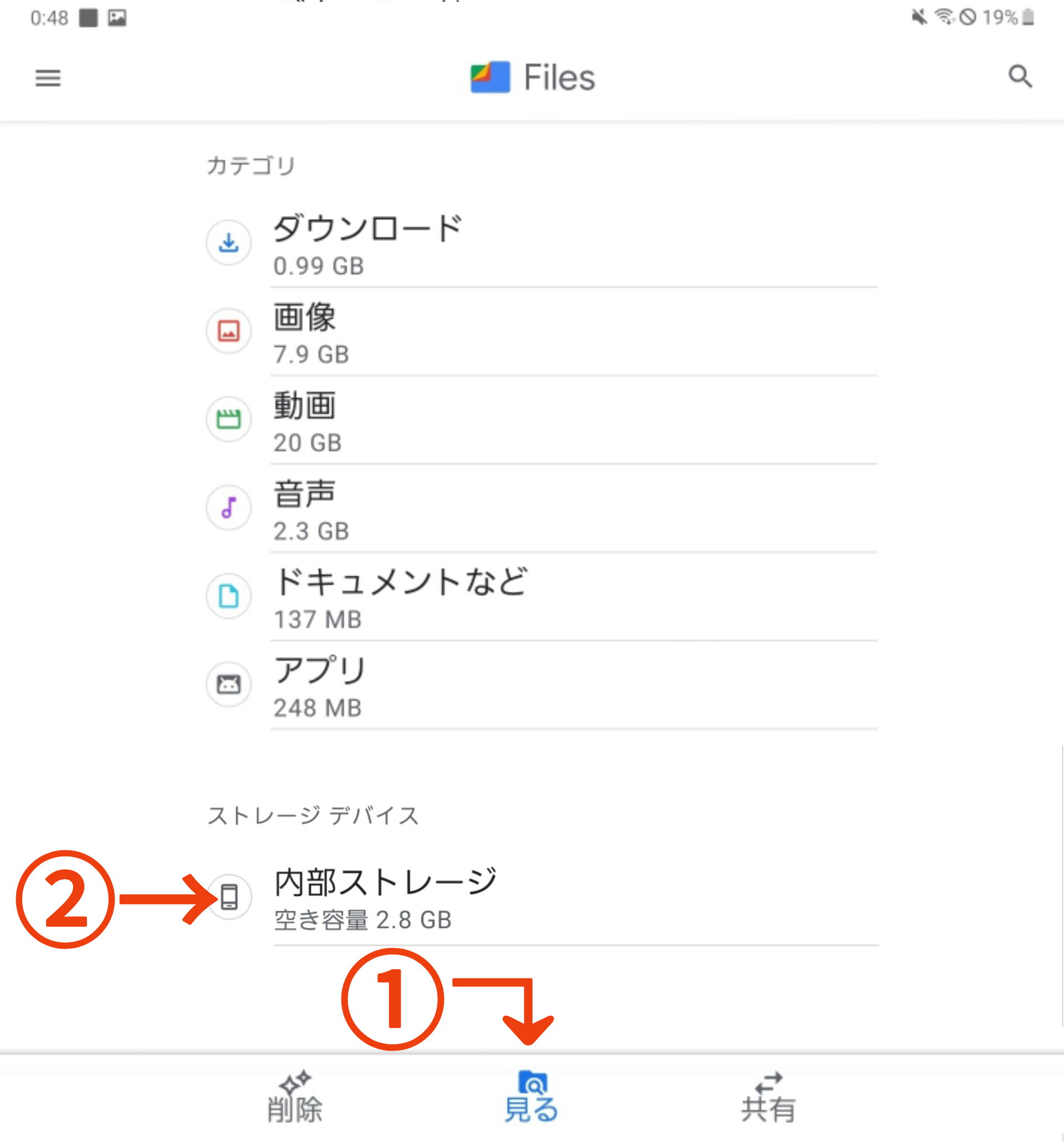The height and width of the screenshot is (1142, 1064).
Task: Tap the search magnifier icon
Action: pyautogui.click(x=1020, y=77)
